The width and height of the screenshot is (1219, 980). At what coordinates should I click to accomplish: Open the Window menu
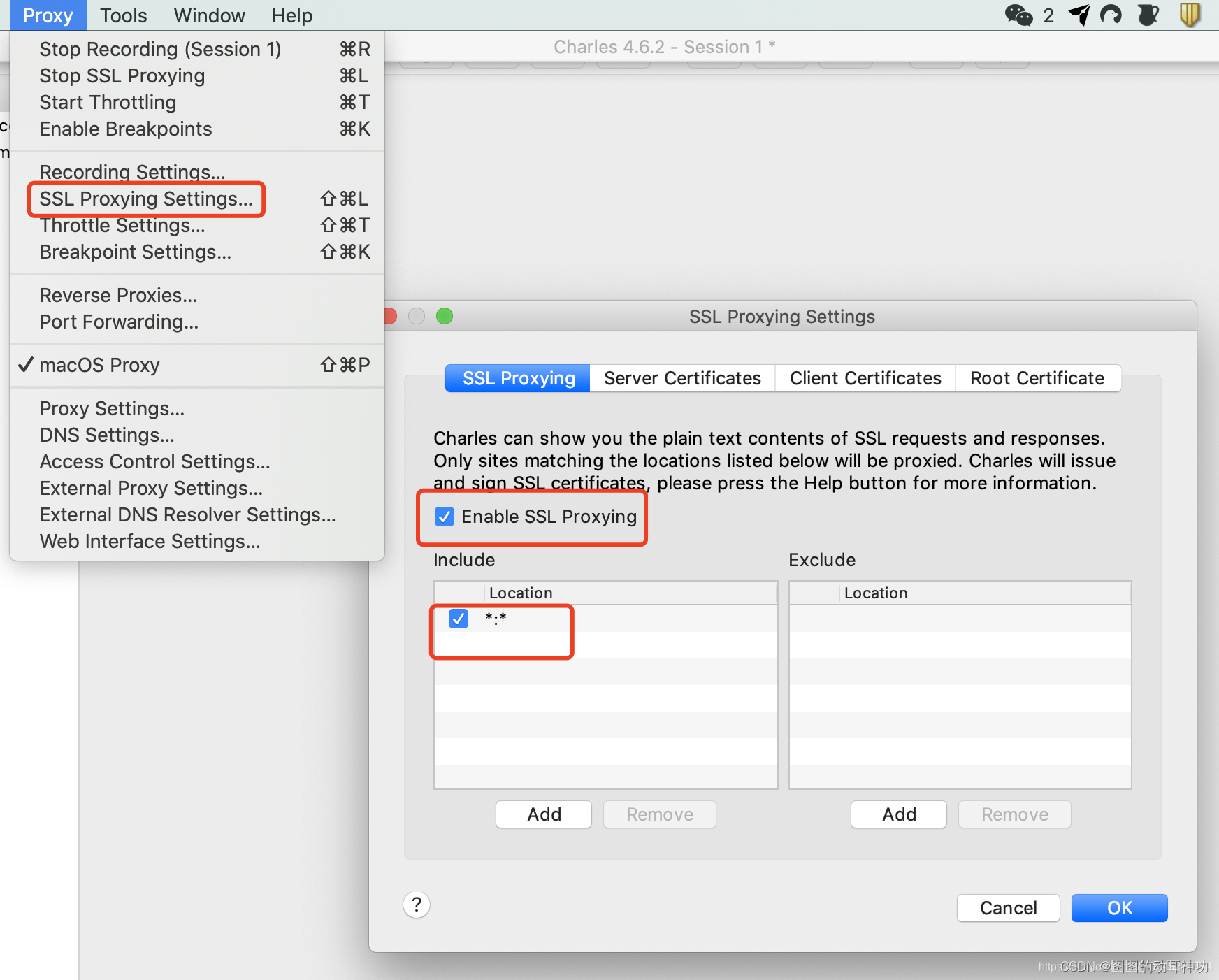pyautogui.click(x=209, y=15)
